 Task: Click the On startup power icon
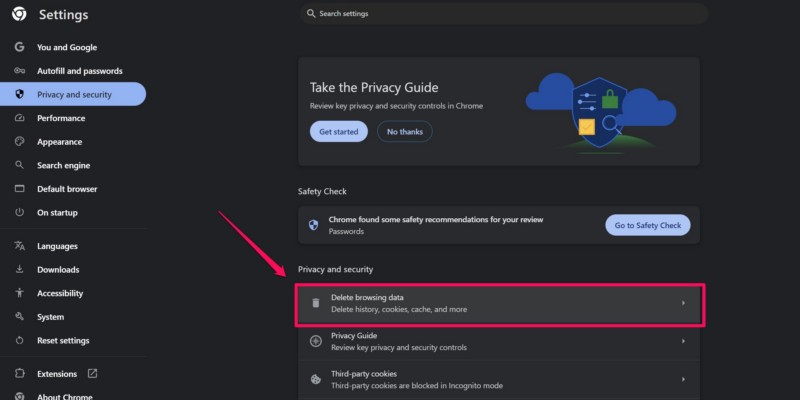coord(19,212)
